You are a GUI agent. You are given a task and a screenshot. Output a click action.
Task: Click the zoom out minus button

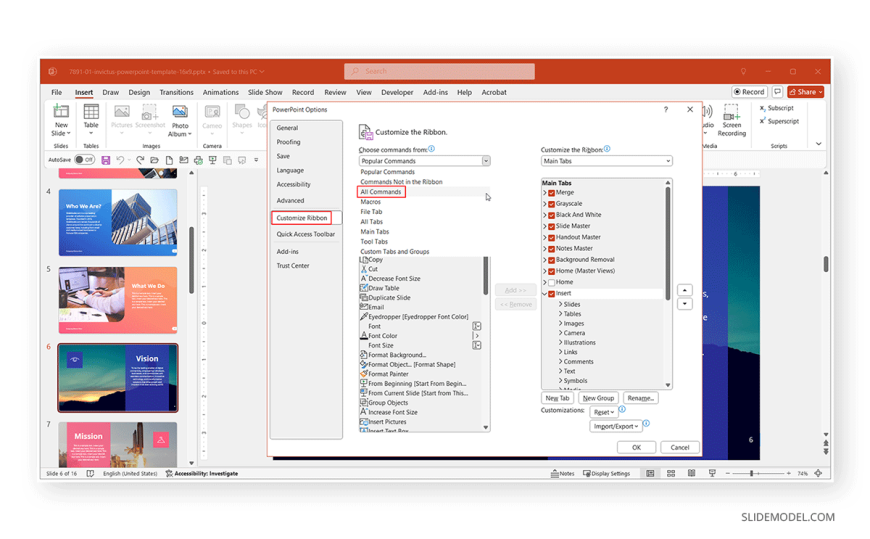pos(727,473)
